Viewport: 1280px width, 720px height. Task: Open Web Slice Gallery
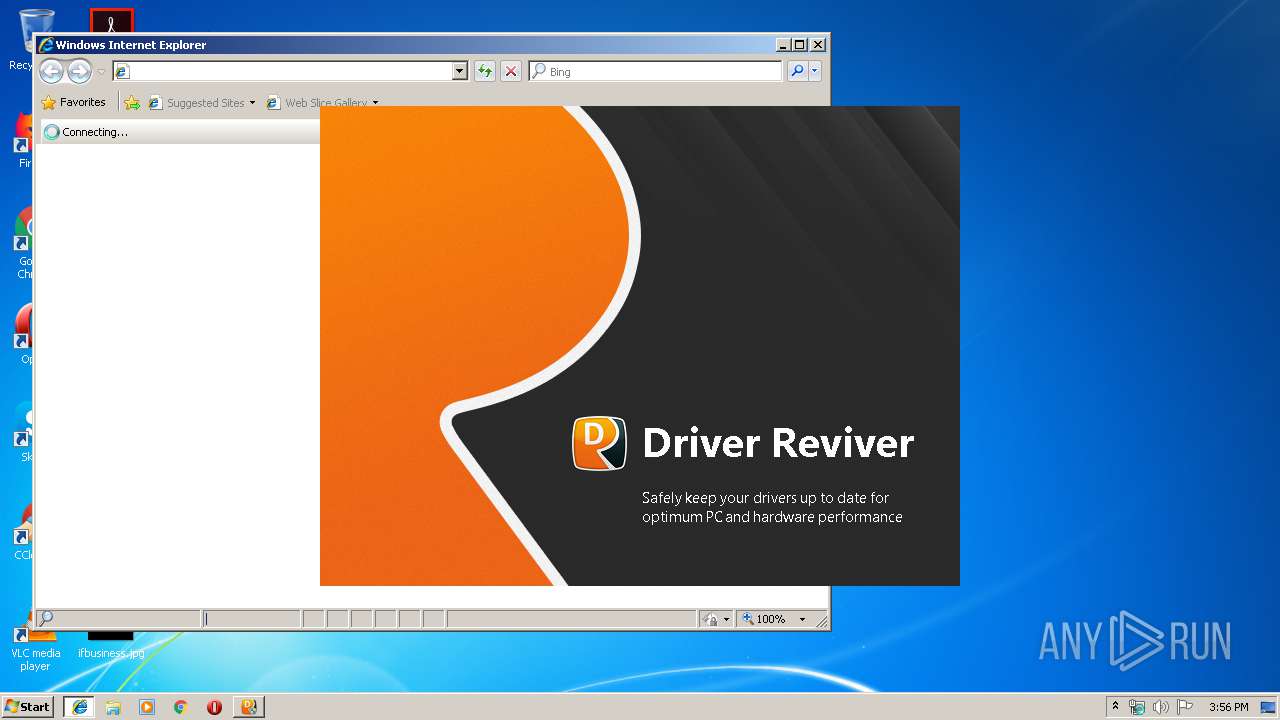click(322, 102)
